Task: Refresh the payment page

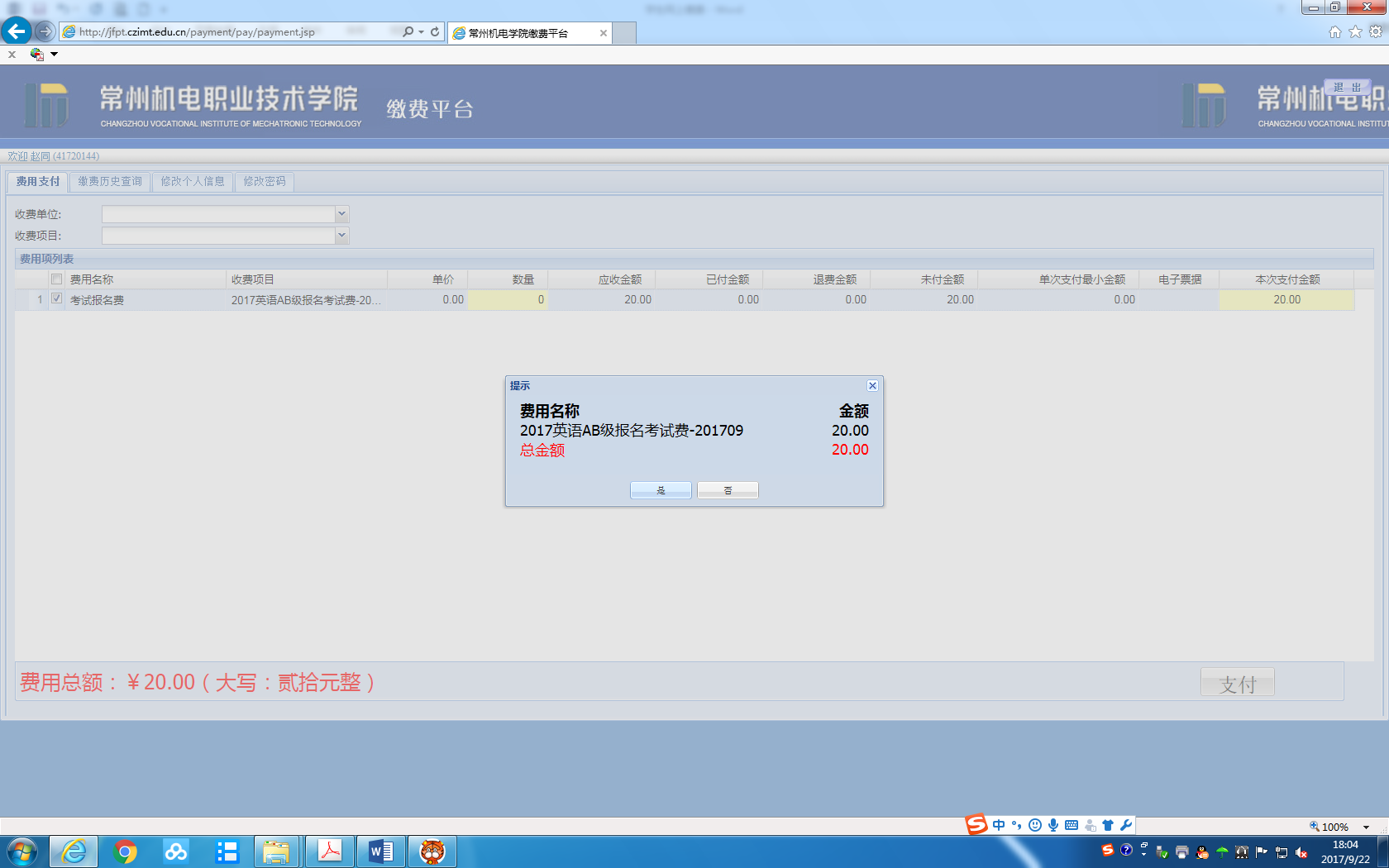Action: click(x=435, y=31)
